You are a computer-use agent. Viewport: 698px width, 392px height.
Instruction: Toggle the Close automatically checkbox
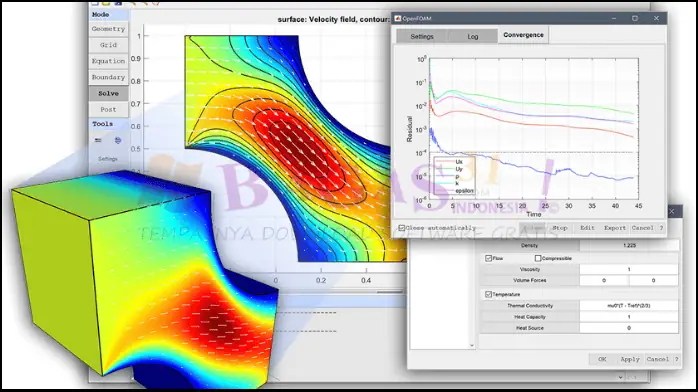(402, 228)
